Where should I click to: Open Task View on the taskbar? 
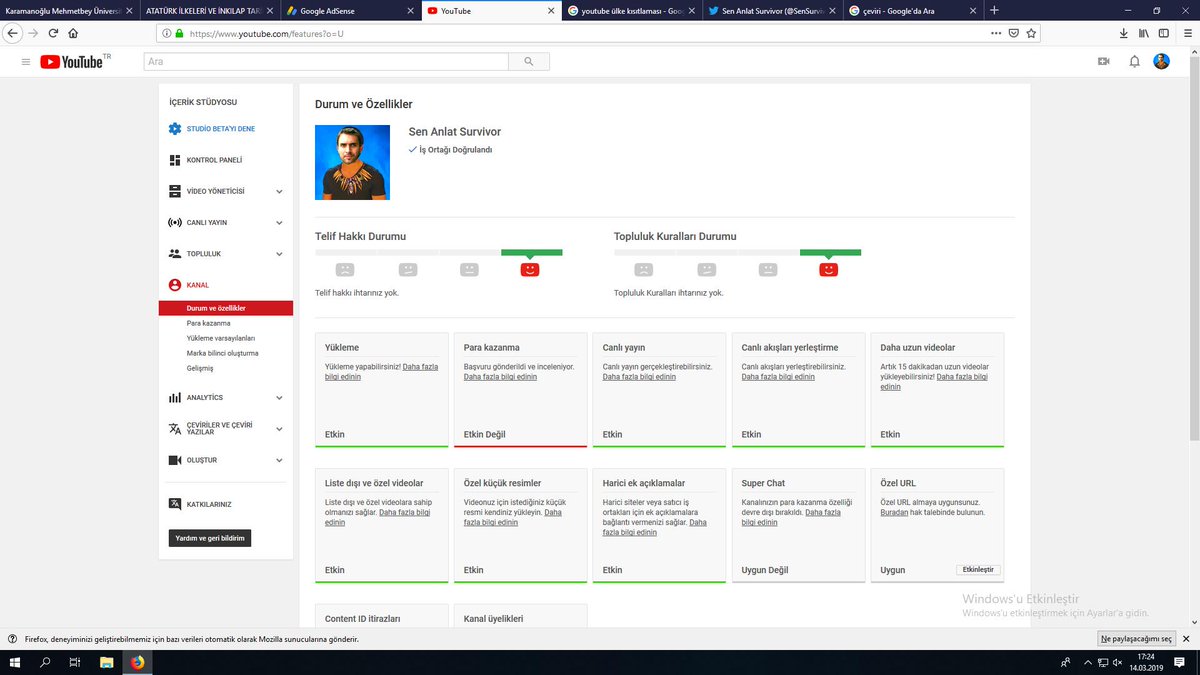(x=75, y=662)
